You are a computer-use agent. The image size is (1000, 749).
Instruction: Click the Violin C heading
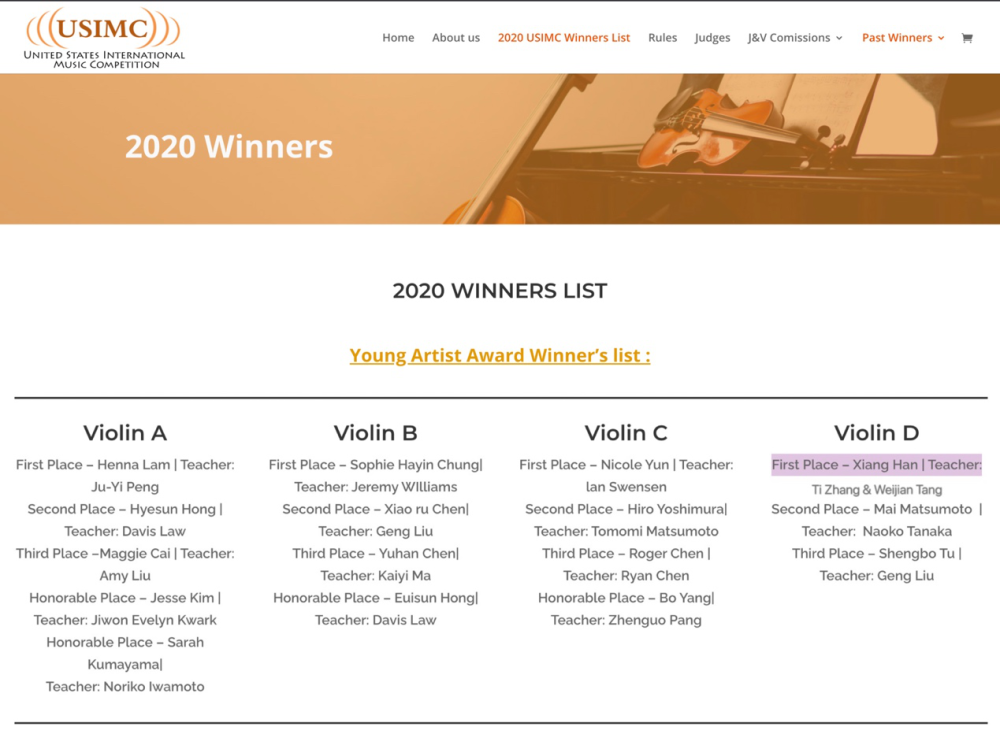coord(626,433)
